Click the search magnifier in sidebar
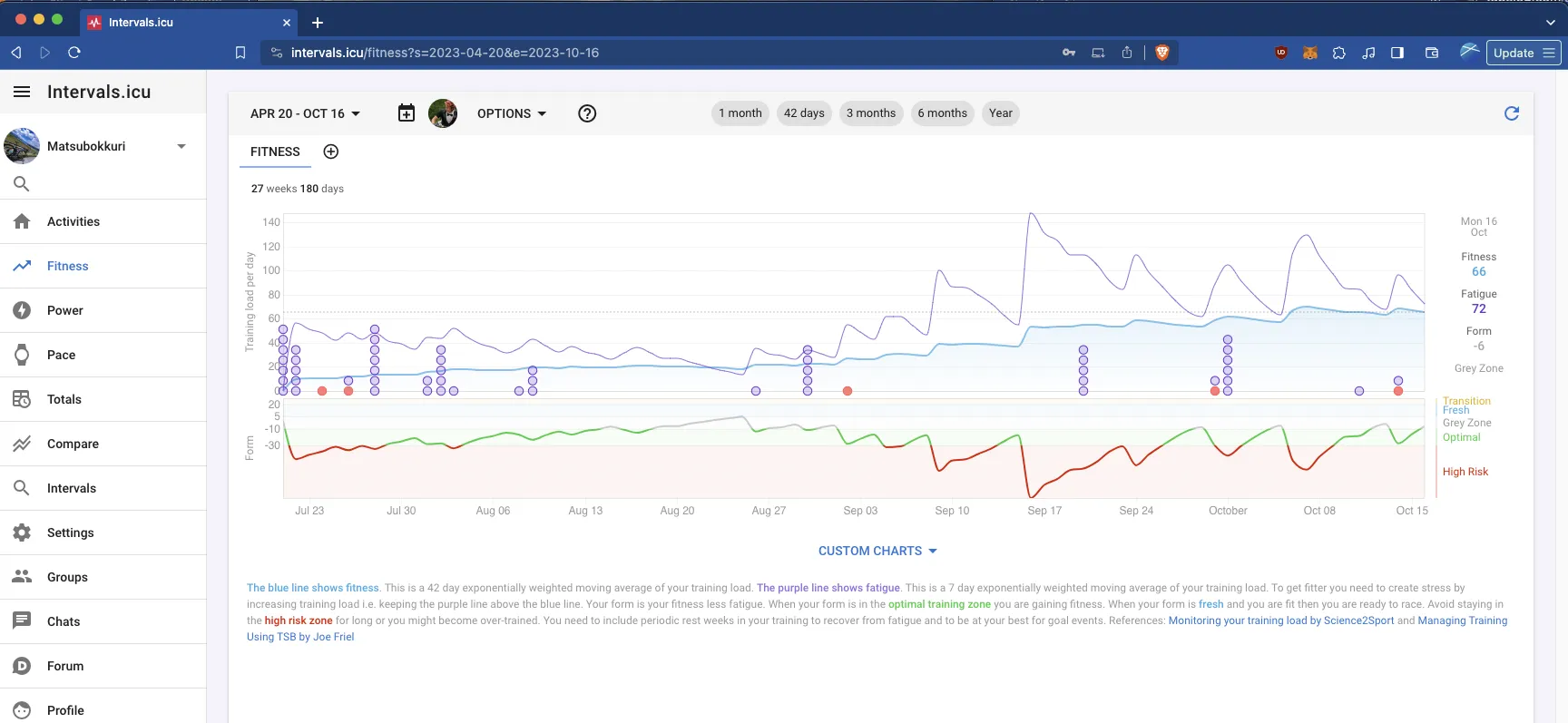Viewport: 1568px width, 723px height. 22,184
